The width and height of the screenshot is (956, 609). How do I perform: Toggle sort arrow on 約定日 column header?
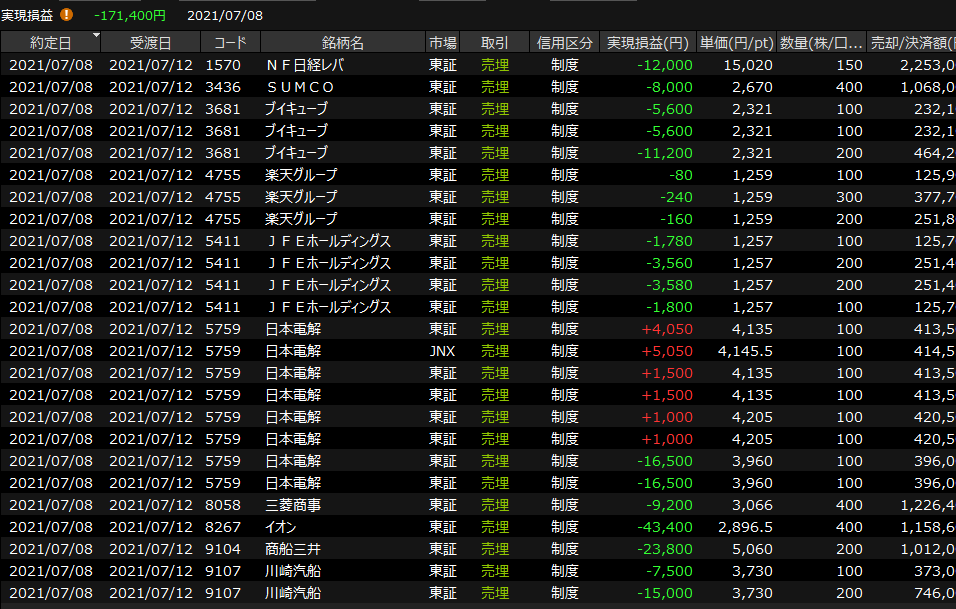pos(96,36)
